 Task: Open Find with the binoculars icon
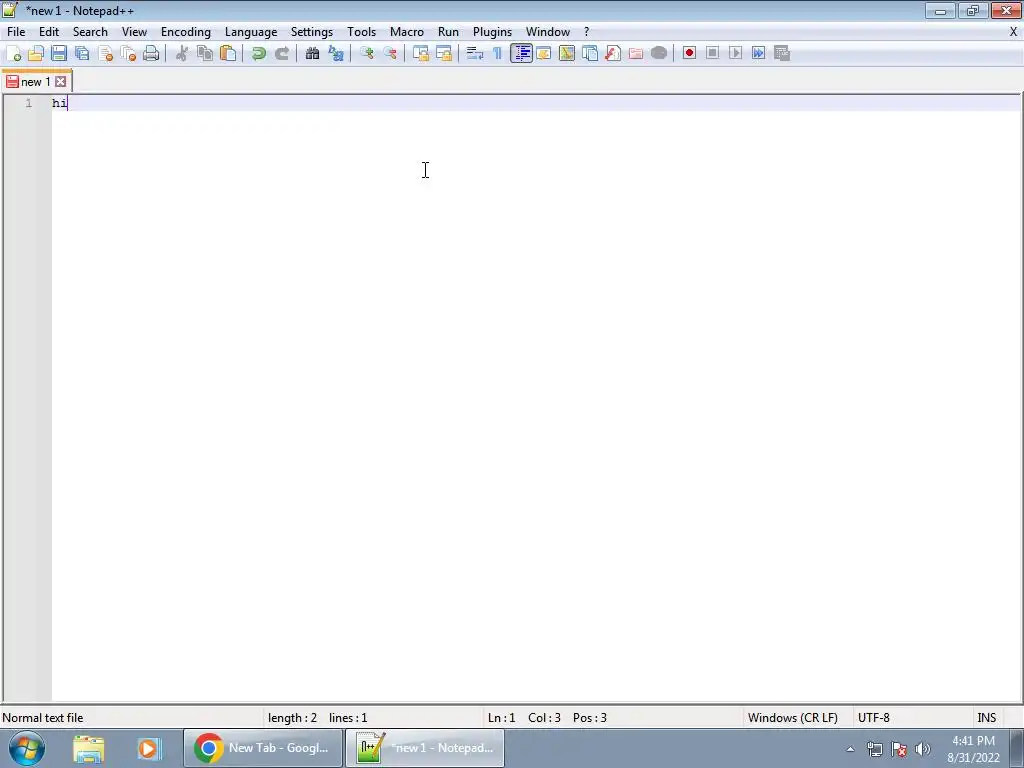[312, 54]
